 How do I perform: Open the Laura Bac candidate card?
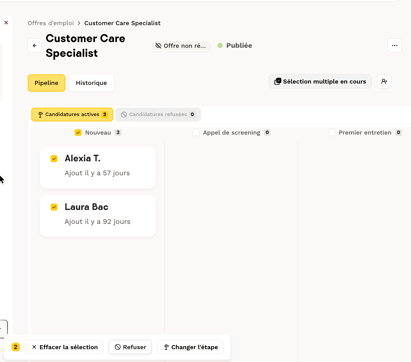pos(98,216)
